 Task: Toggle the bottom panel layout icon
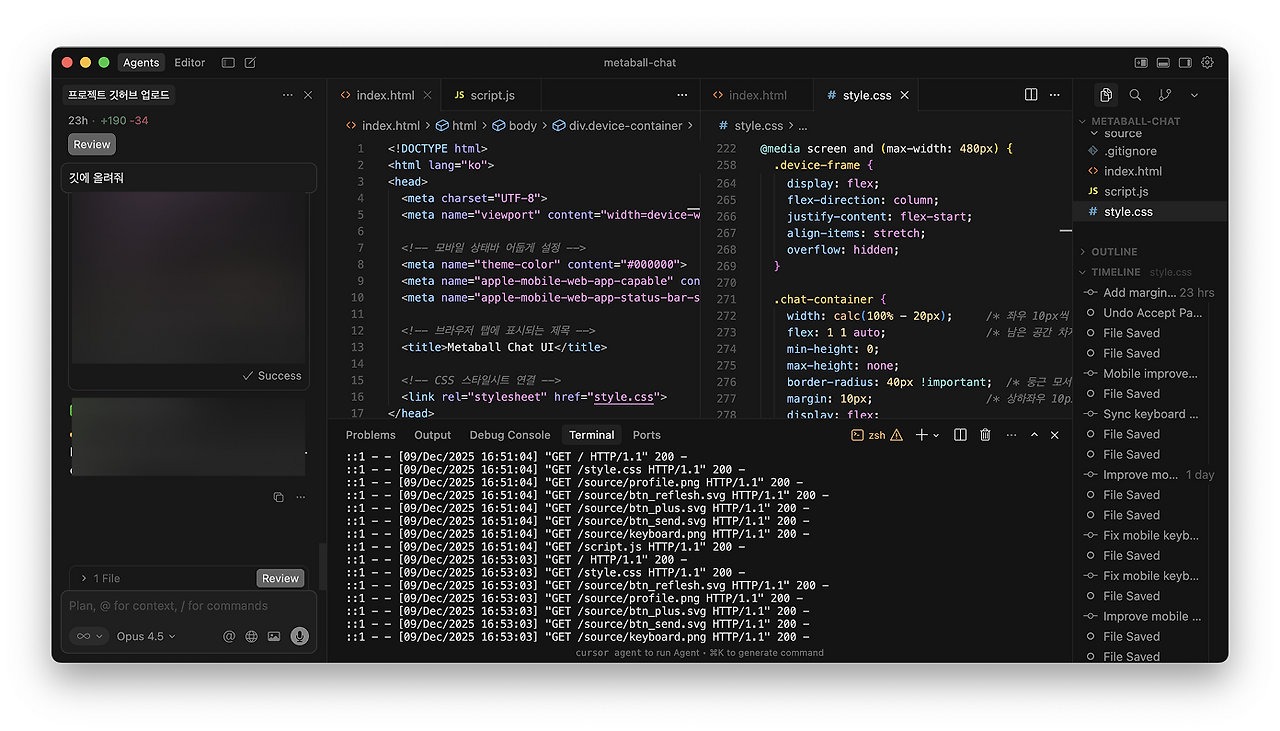click(x=1163, y=62)
